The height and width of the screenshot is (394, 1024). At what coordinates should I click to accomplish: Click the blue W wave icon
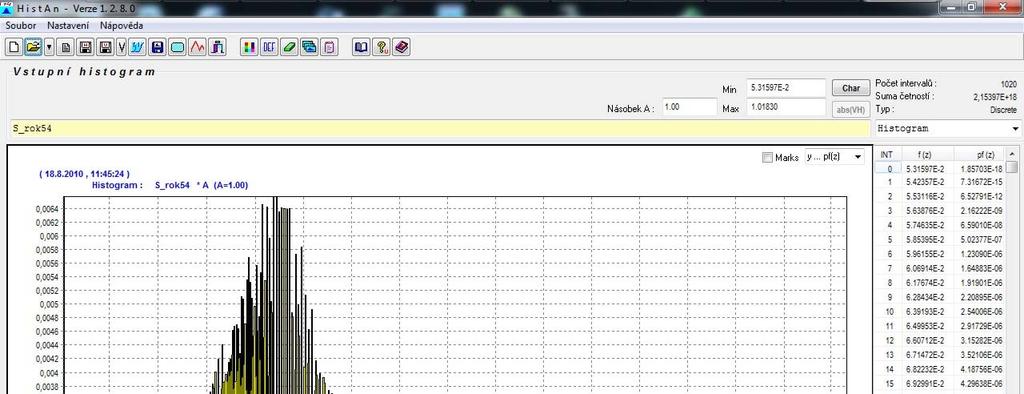[x=137, y=47]
